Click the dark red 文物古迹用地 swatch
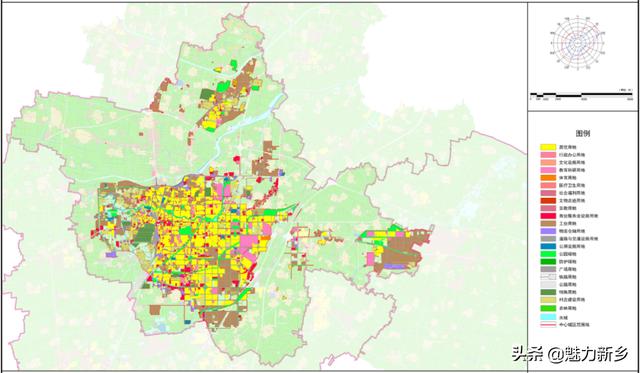640x373 pixels. (x=548, y=200)
